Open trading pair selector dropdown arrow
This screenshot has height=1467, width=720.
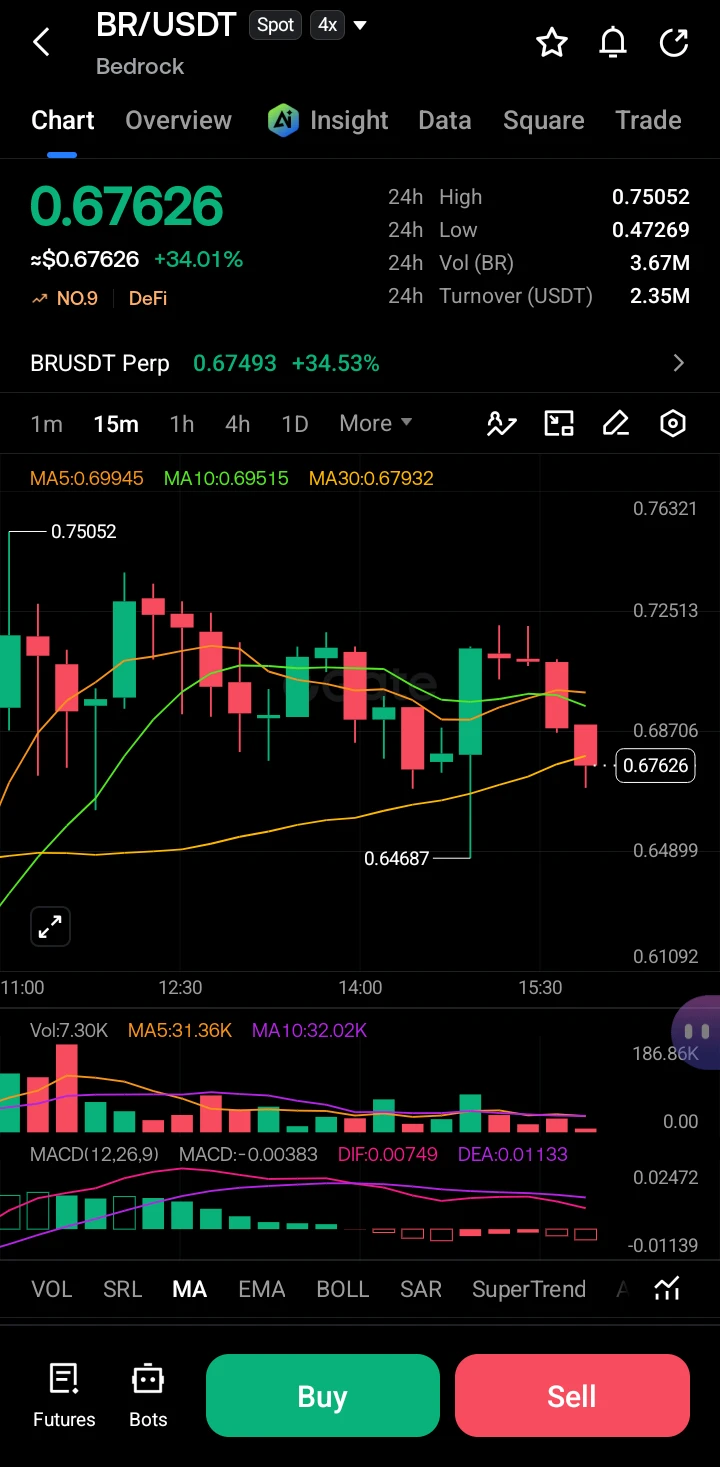click(360, 25)
